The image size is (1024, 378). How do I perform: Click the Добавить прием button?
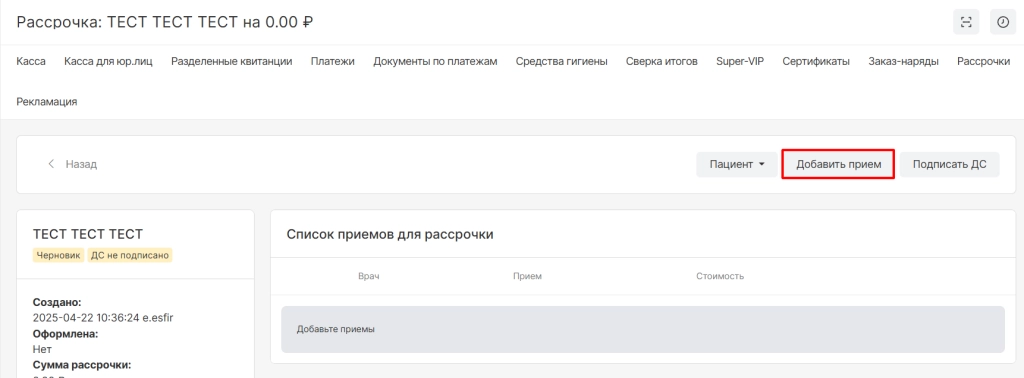coord(838,165)
